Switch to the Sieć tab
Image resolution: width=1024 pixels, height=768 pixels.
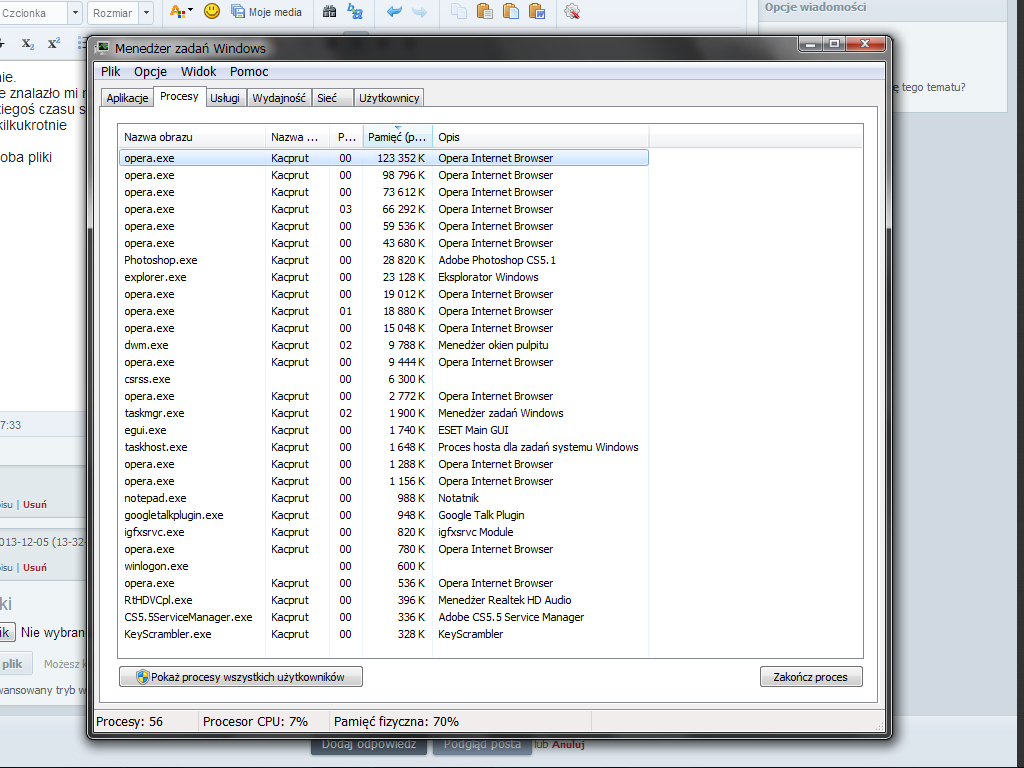click(x=332, y=98)
